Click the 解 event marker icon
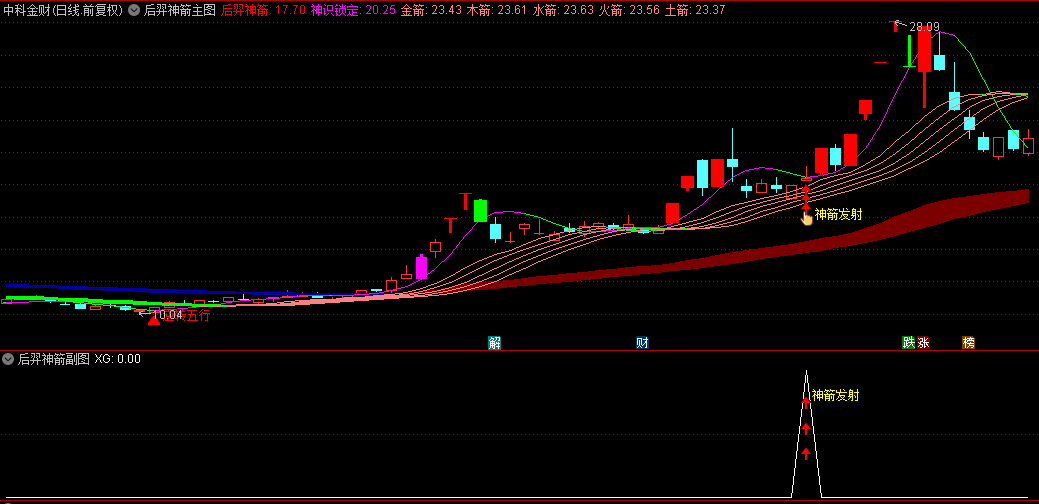Screen dimensions: 1039x504 point(494,342)
